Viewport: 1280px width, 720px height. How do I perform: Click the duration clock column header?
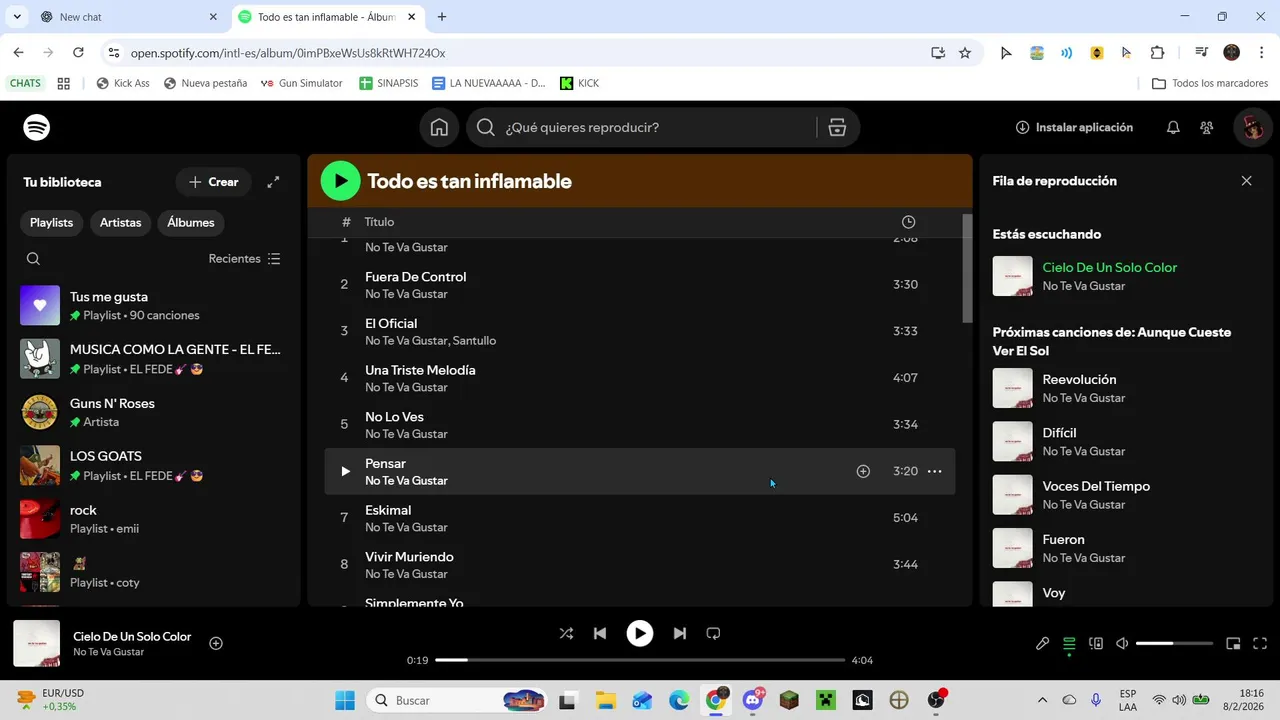pos(908,222)
